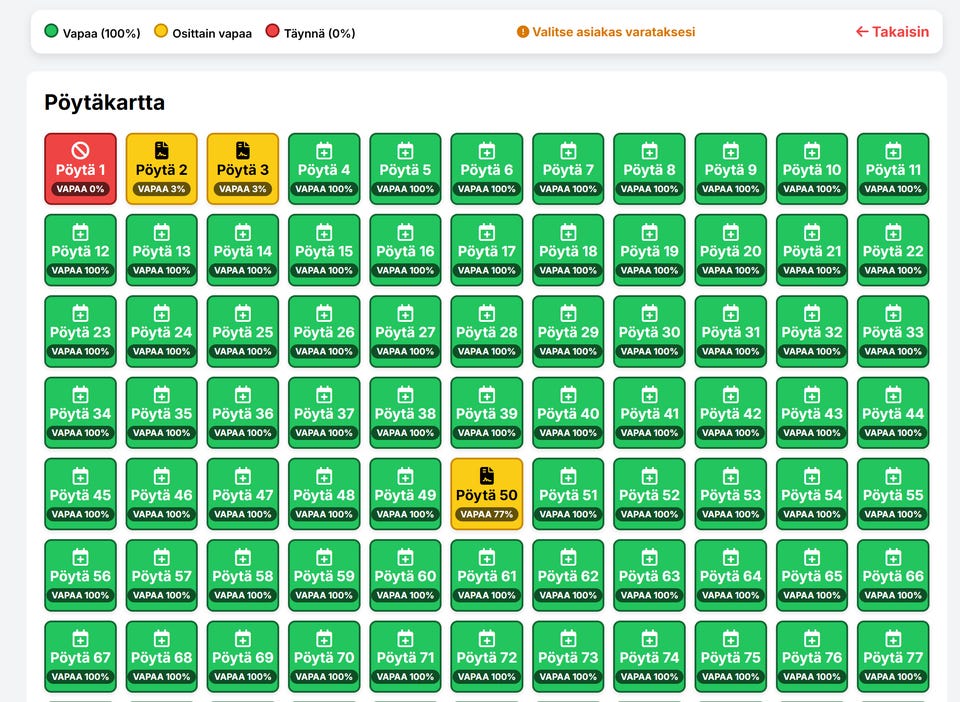960x702 pixels.
Task: Click the Pöytä 36 label
Action: pos(243,414)
